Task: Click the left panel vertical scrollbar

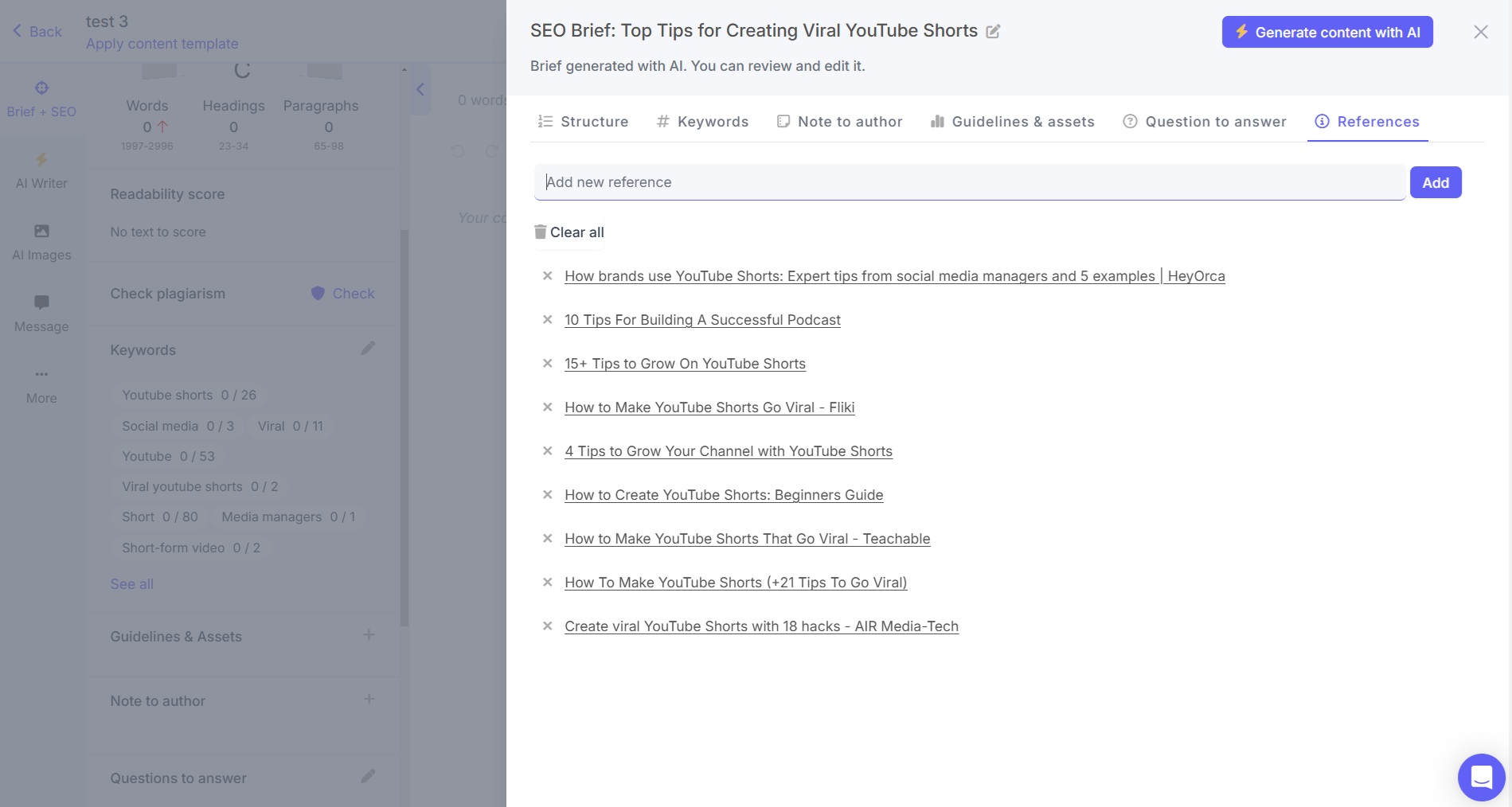Action: tap(404, 428)
